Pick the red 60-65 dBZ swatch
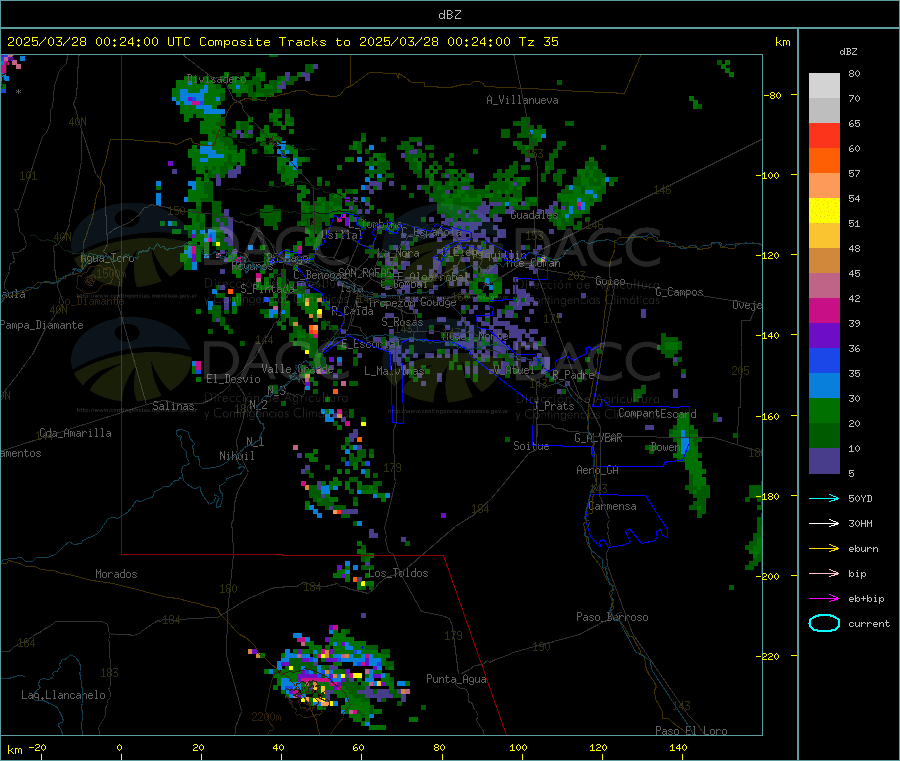900x761 pixels. pyautogui.click(x=824, y=136)
